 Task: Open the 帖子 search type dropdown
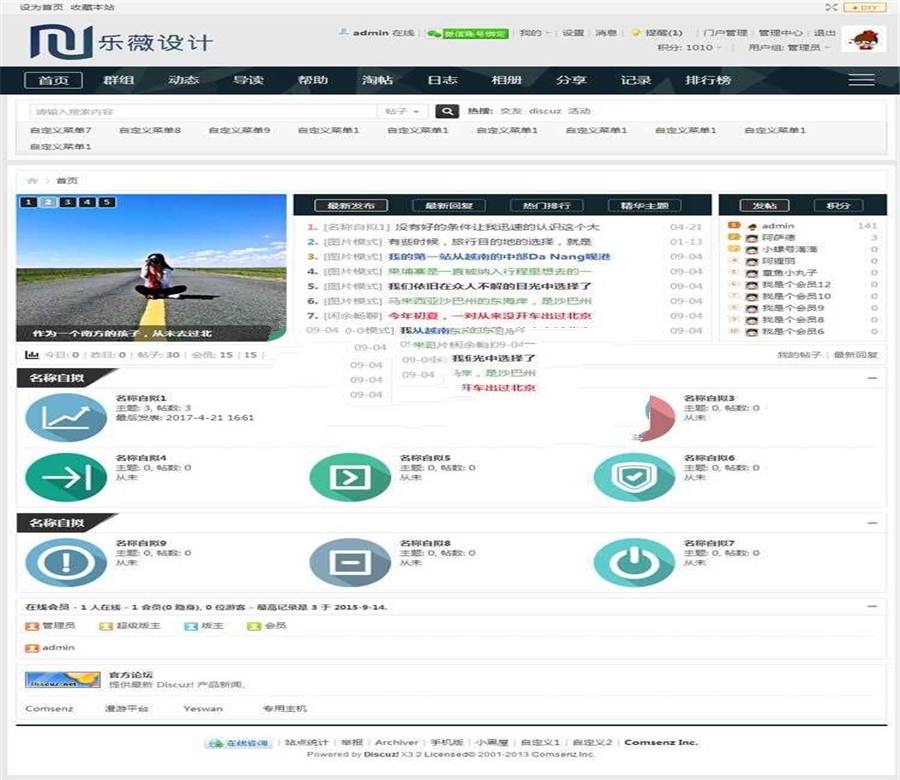point(402,111)
